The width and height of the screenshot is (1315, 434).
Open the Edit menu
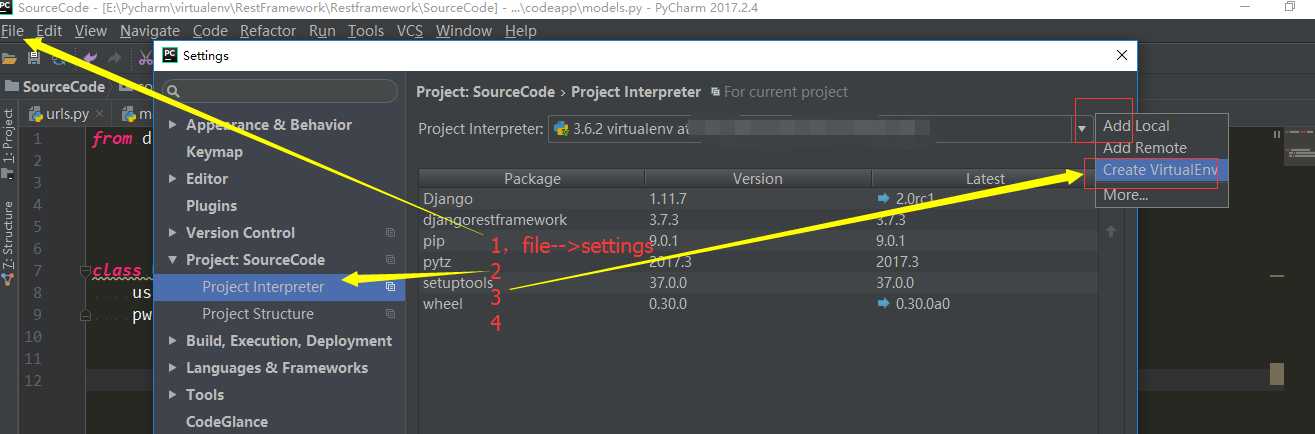(x=49, y=31)
